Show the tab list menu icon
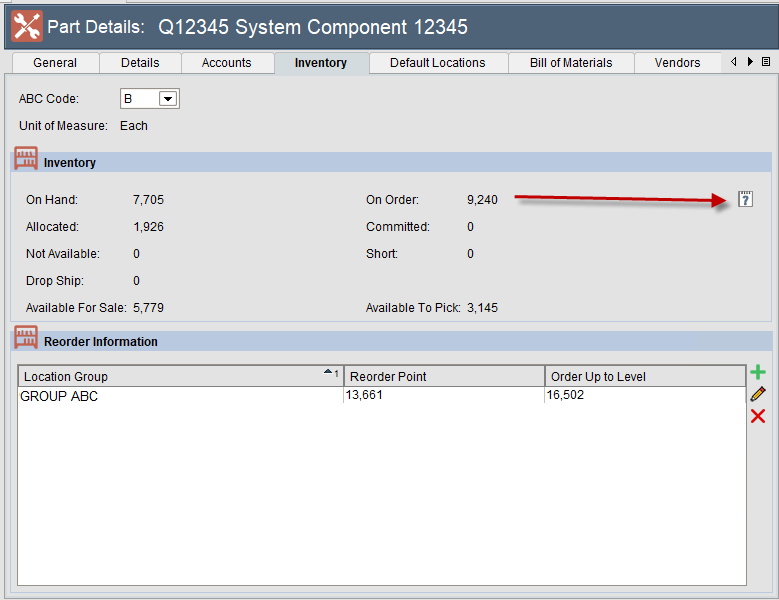 (x=766, y=62)
